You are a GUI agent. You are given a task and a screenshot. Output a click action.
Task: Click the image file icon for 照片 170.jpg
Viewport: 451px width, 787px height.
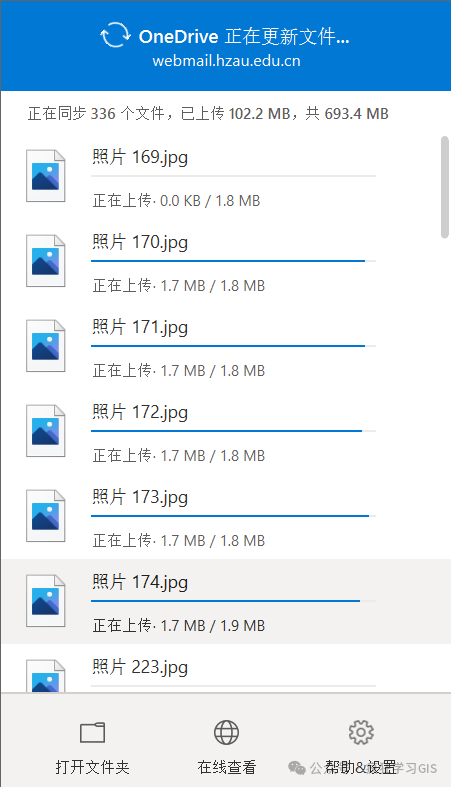click(x=46, y=260)
